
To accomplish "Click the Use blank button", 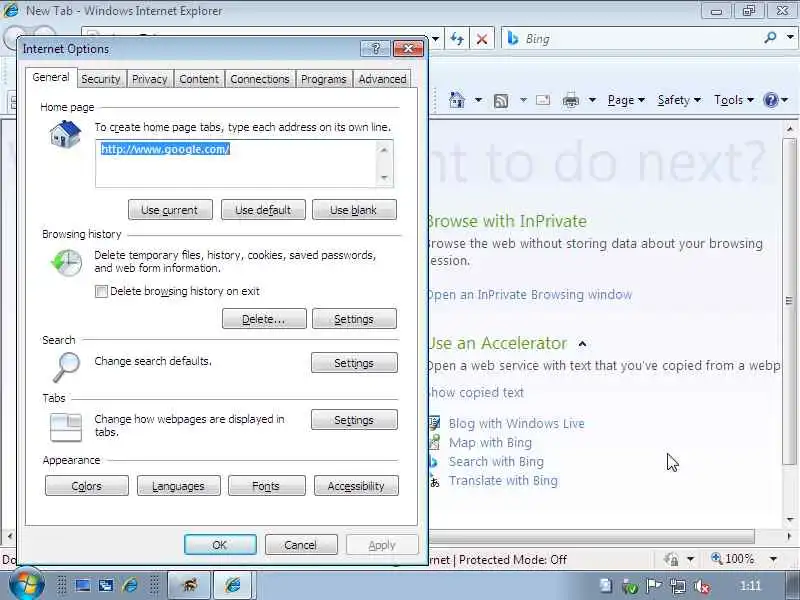I will 354,210.
